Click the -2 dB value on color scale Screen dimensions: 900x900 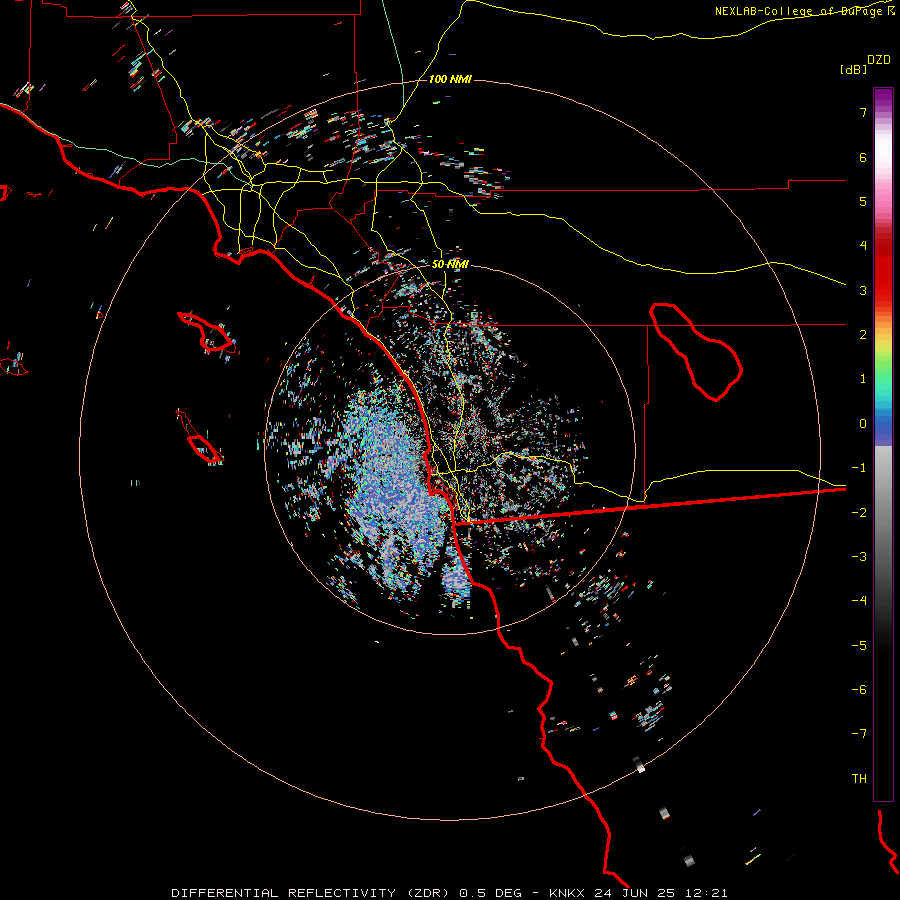(859, 512)
